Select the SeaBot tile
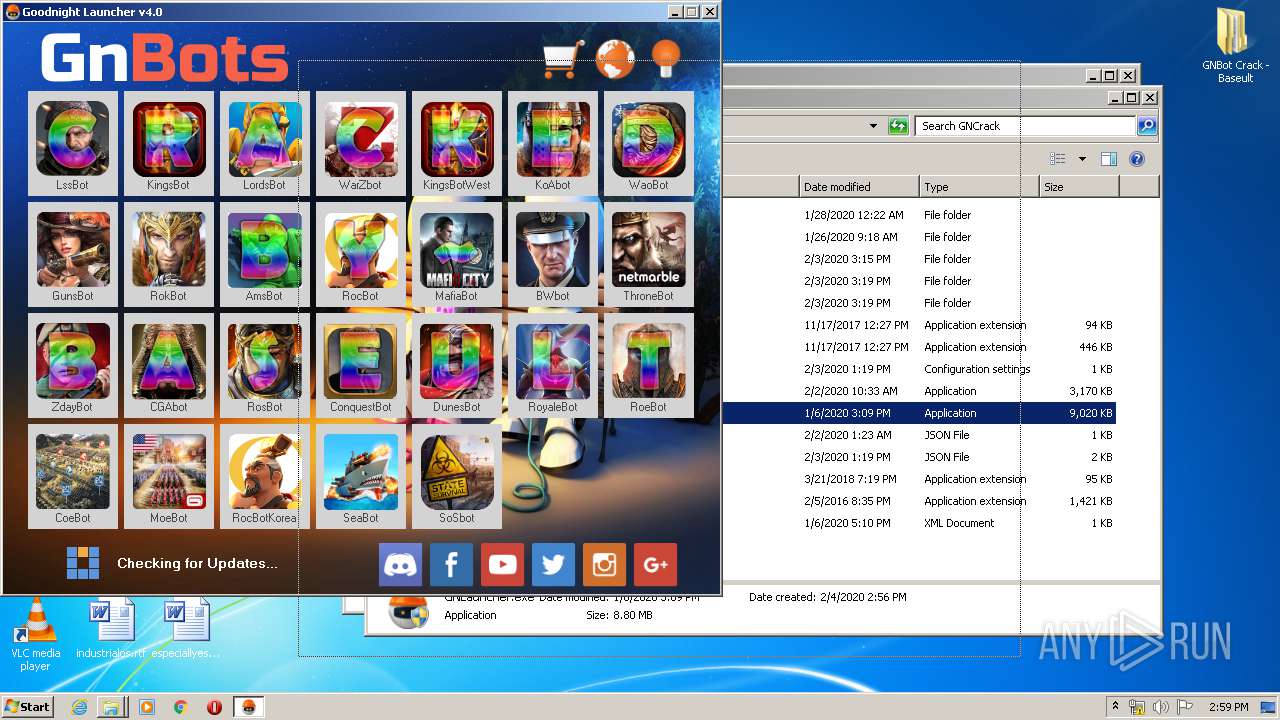Screen dimensions: 1280x720 point(361,476)
